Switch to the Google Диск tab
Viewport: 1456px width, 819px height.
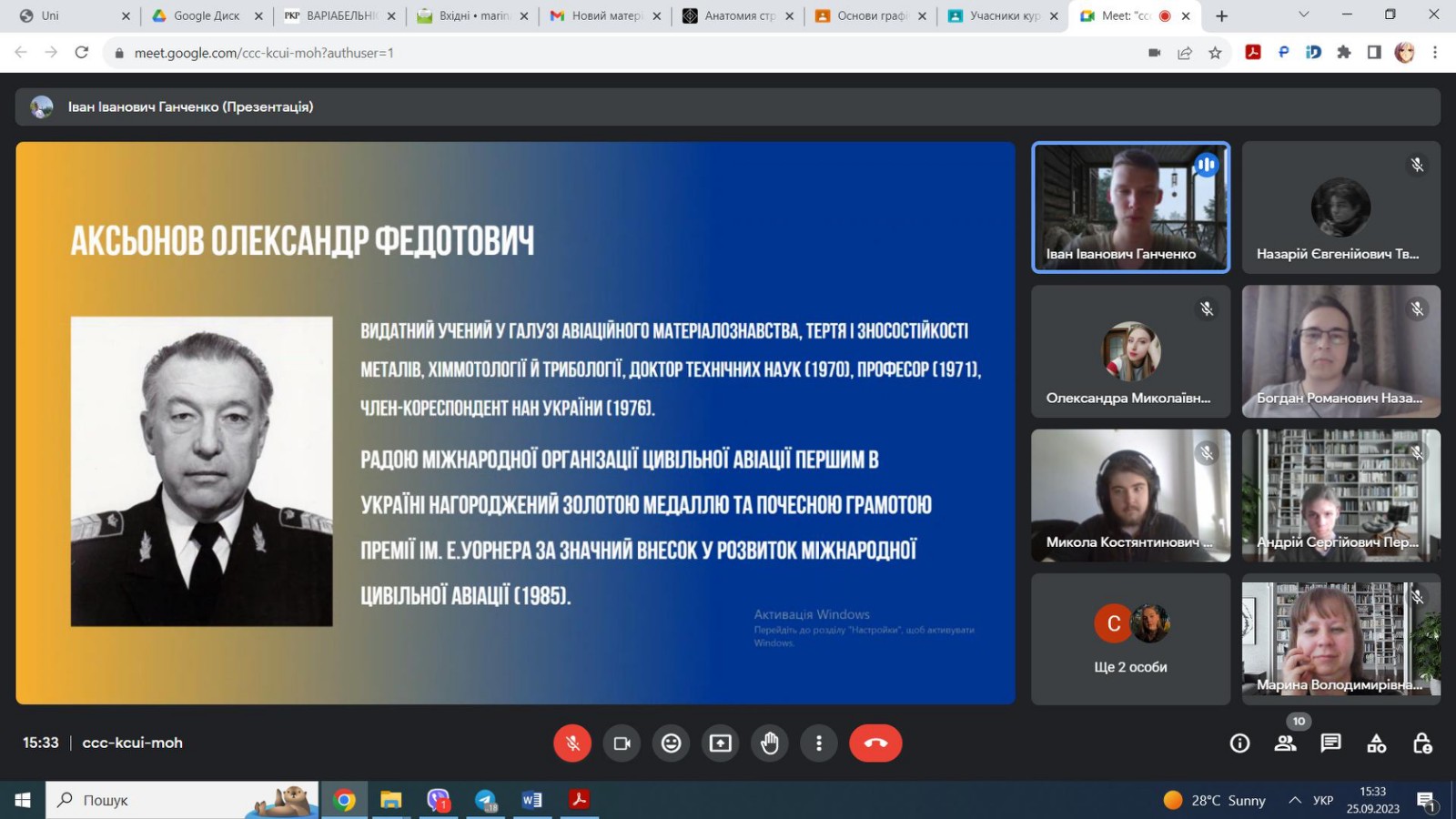[x=206, y=15]
